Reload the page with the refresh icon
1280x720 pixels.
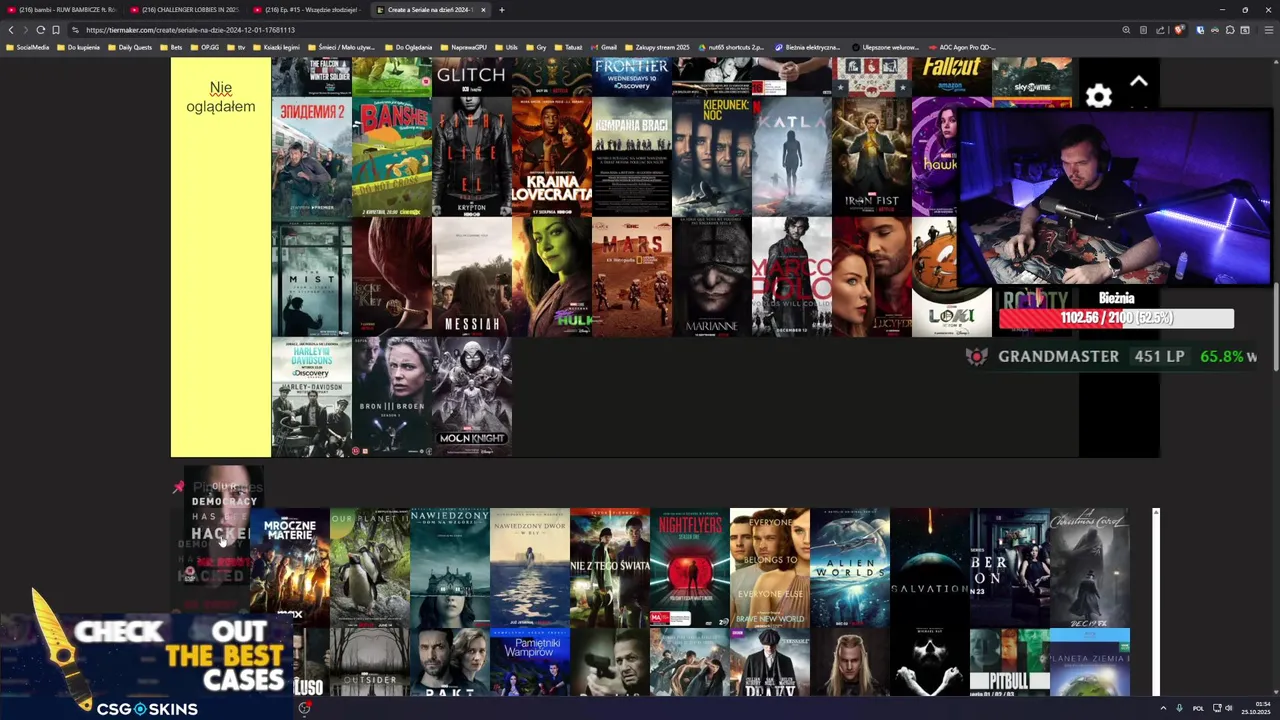[x=40, y=30]
